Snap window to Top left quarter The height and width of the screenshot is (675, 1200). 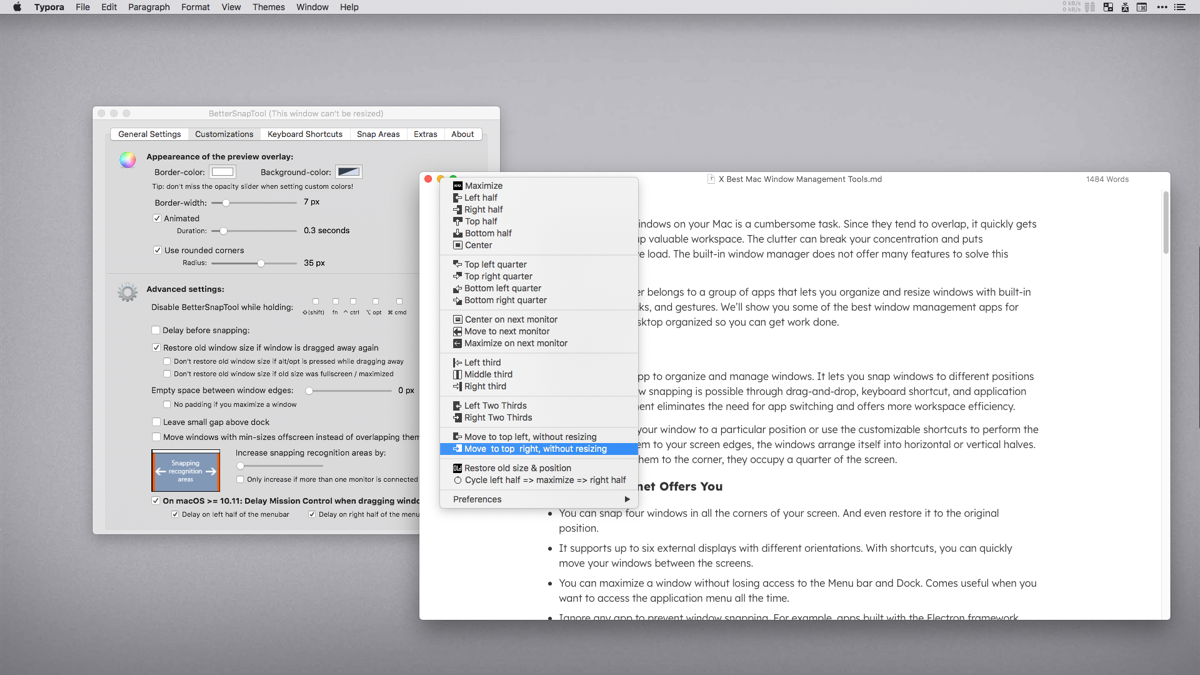click(538, 265)
